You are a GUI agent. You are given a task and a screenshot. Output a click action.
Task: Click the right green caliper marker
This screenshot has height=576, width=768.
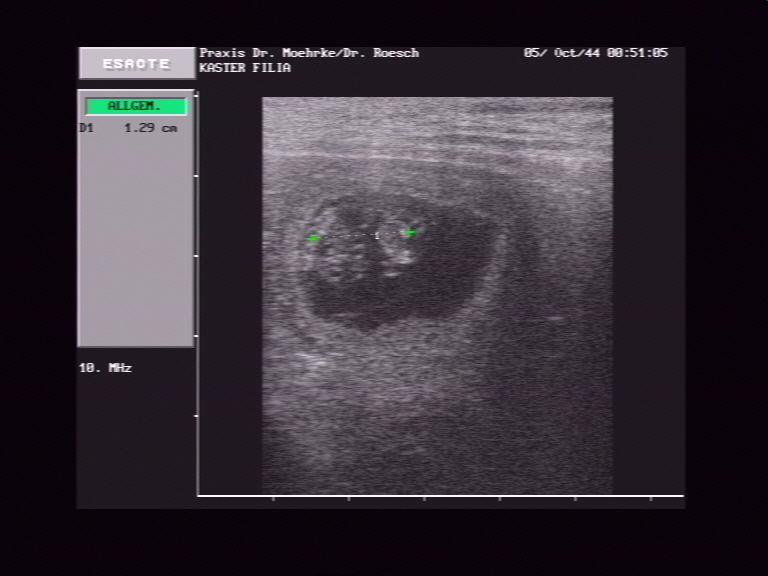coord(410,233)
